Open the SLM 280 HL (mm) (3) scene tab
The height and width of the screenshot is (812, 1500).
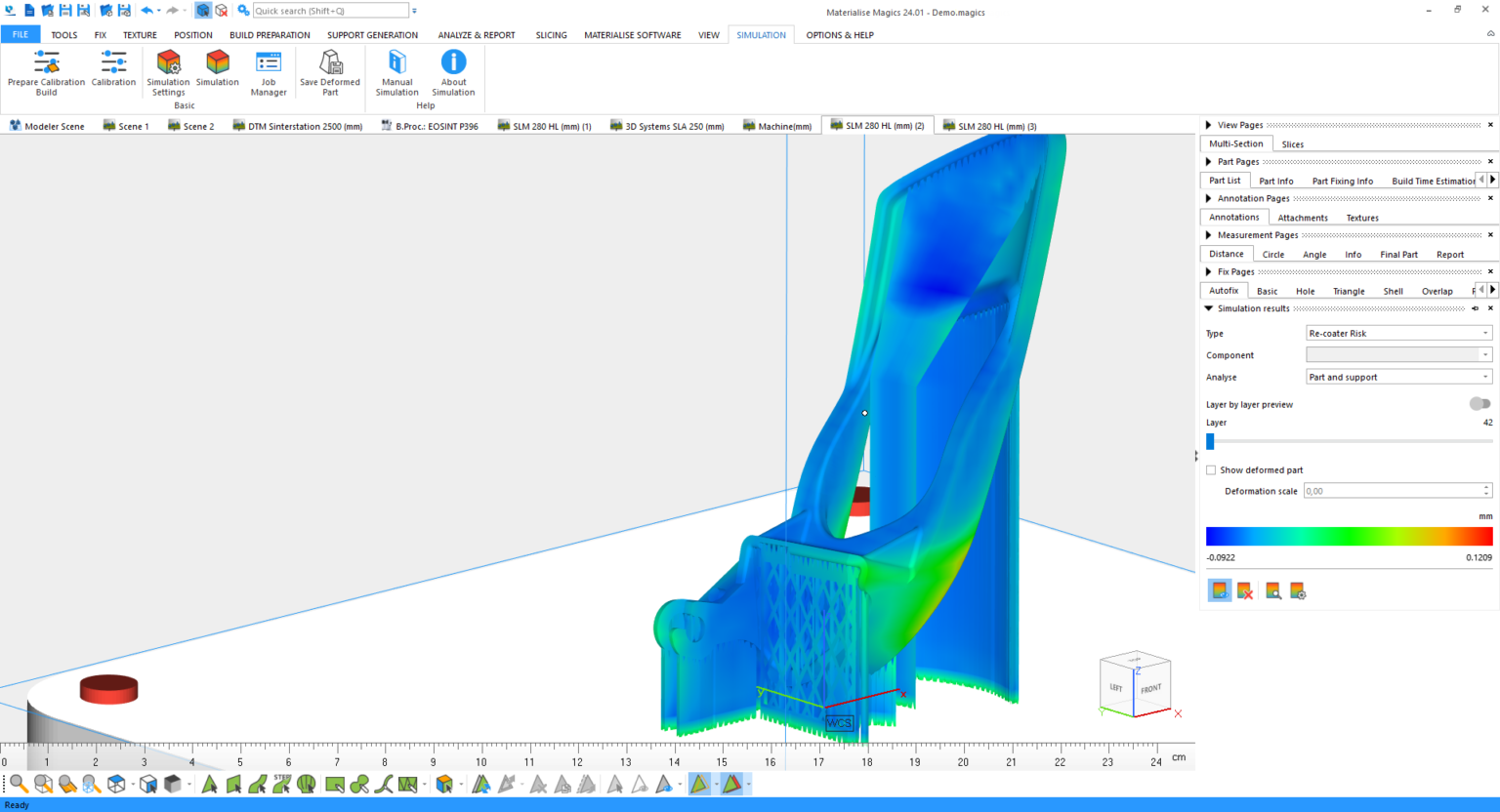[x=990, y=125]
